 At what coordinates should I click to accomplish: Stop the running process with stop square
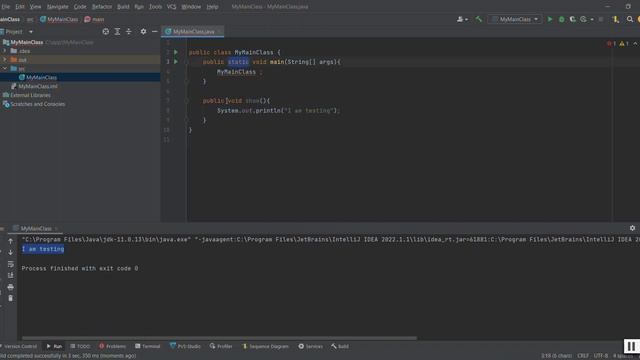(x=601, y=19)
